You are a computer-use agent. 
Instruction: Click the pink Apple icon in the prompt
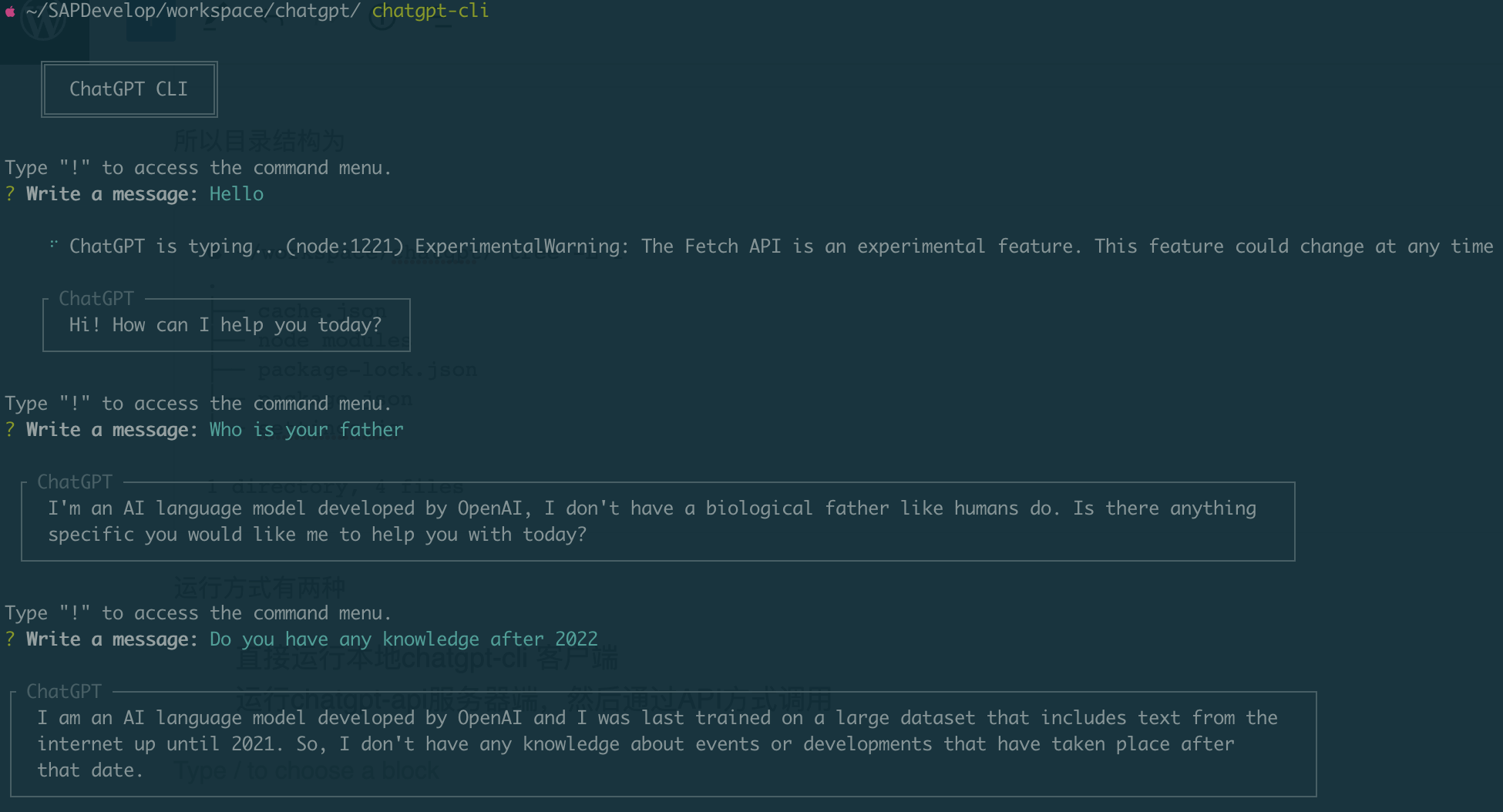[x=10, y=12]
